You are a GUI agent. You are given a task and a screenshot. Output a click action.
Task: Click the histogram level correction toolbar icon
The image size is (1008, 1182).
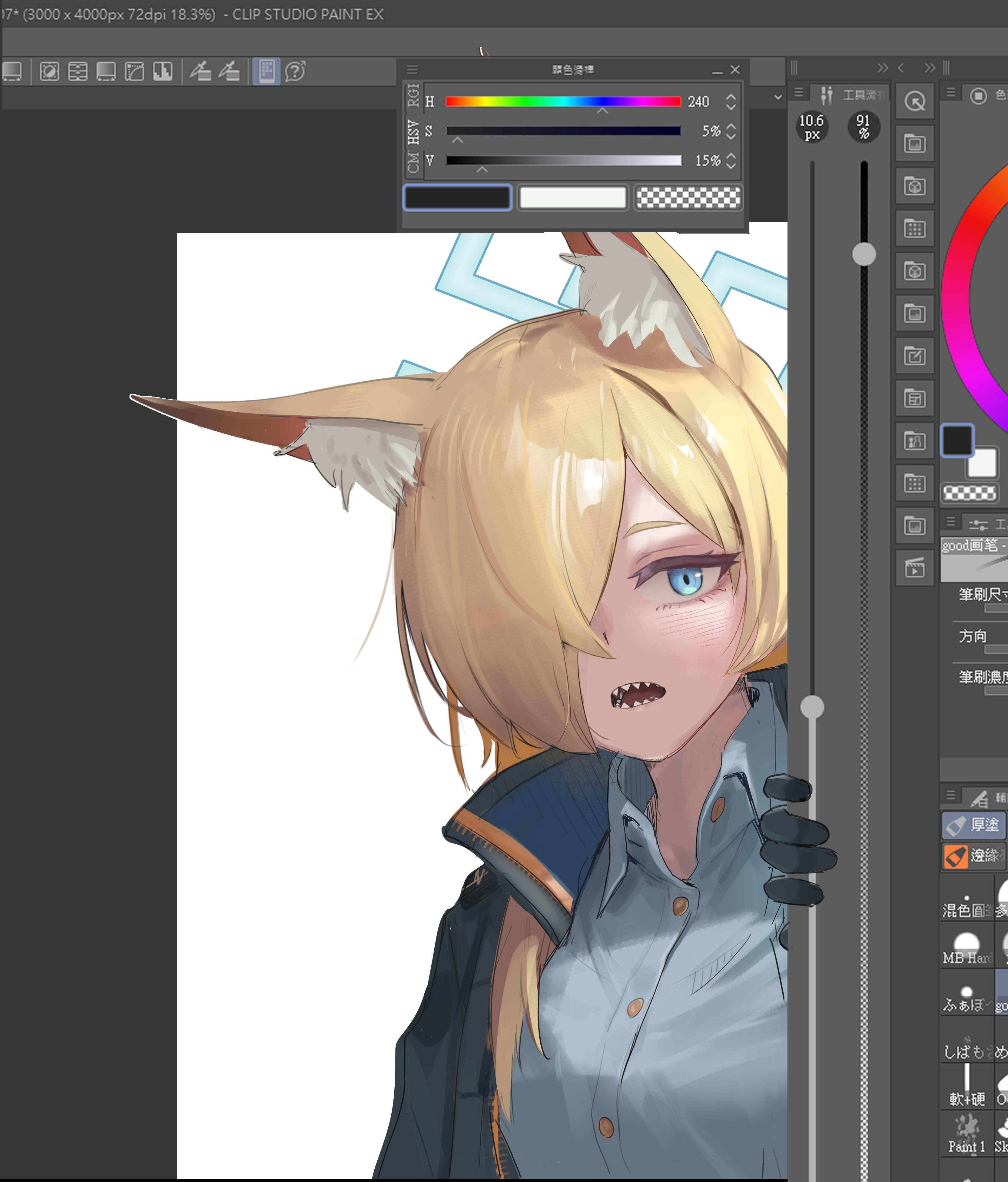click(x=163, y=71)
